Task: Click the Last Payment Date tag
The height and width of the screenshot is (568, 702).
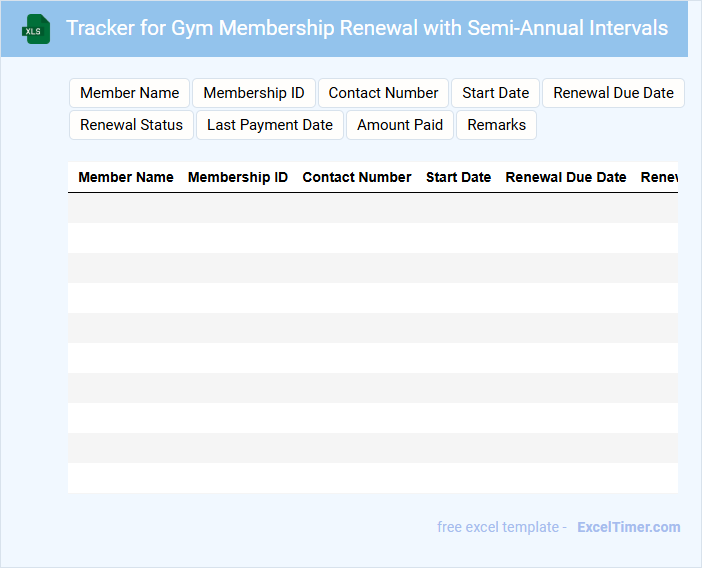Action: pyautogui.click(x=270, y=125)
